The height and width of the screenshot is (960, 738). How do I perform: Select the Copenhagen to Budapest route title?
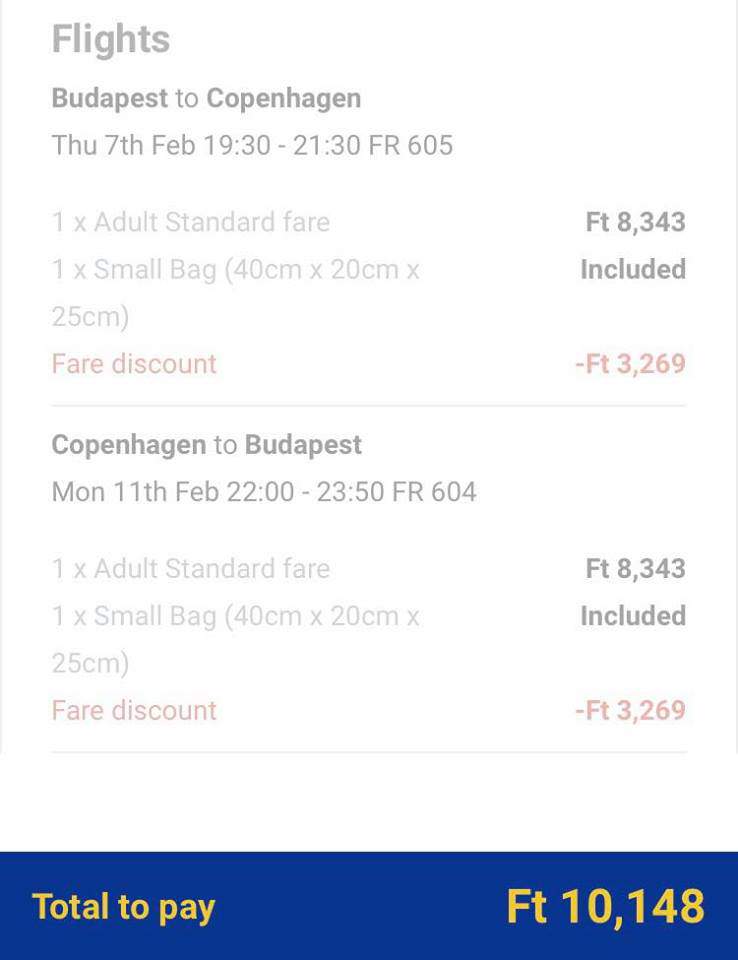[x=206, y=445]
